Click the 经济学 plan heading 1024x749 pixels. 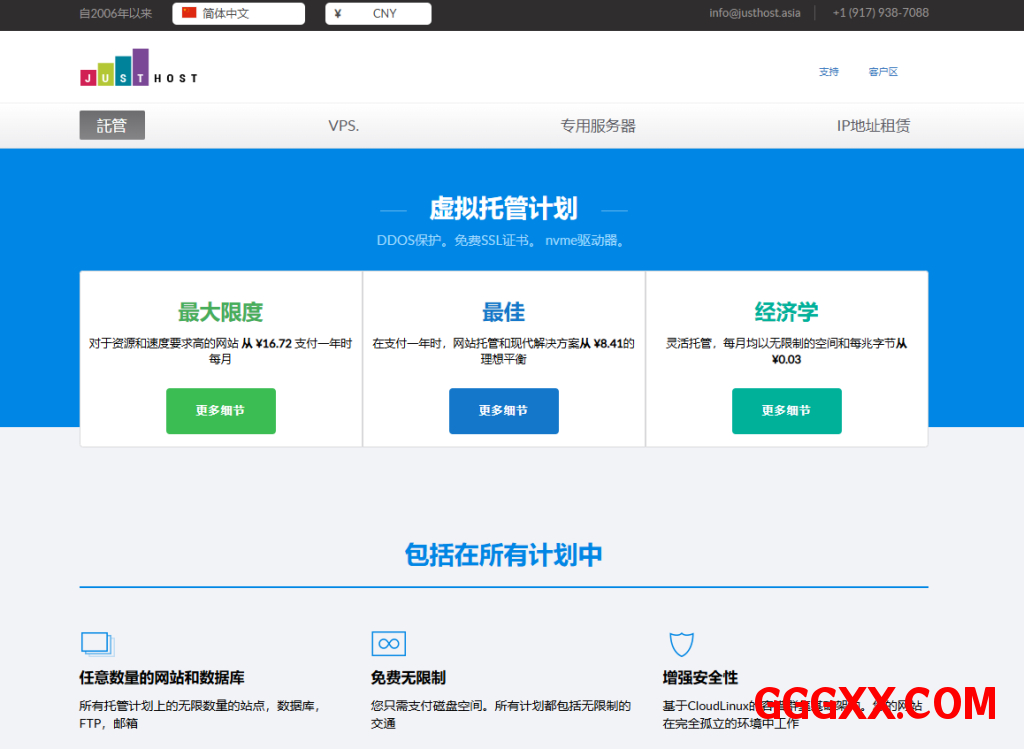[x=786, y=312]
